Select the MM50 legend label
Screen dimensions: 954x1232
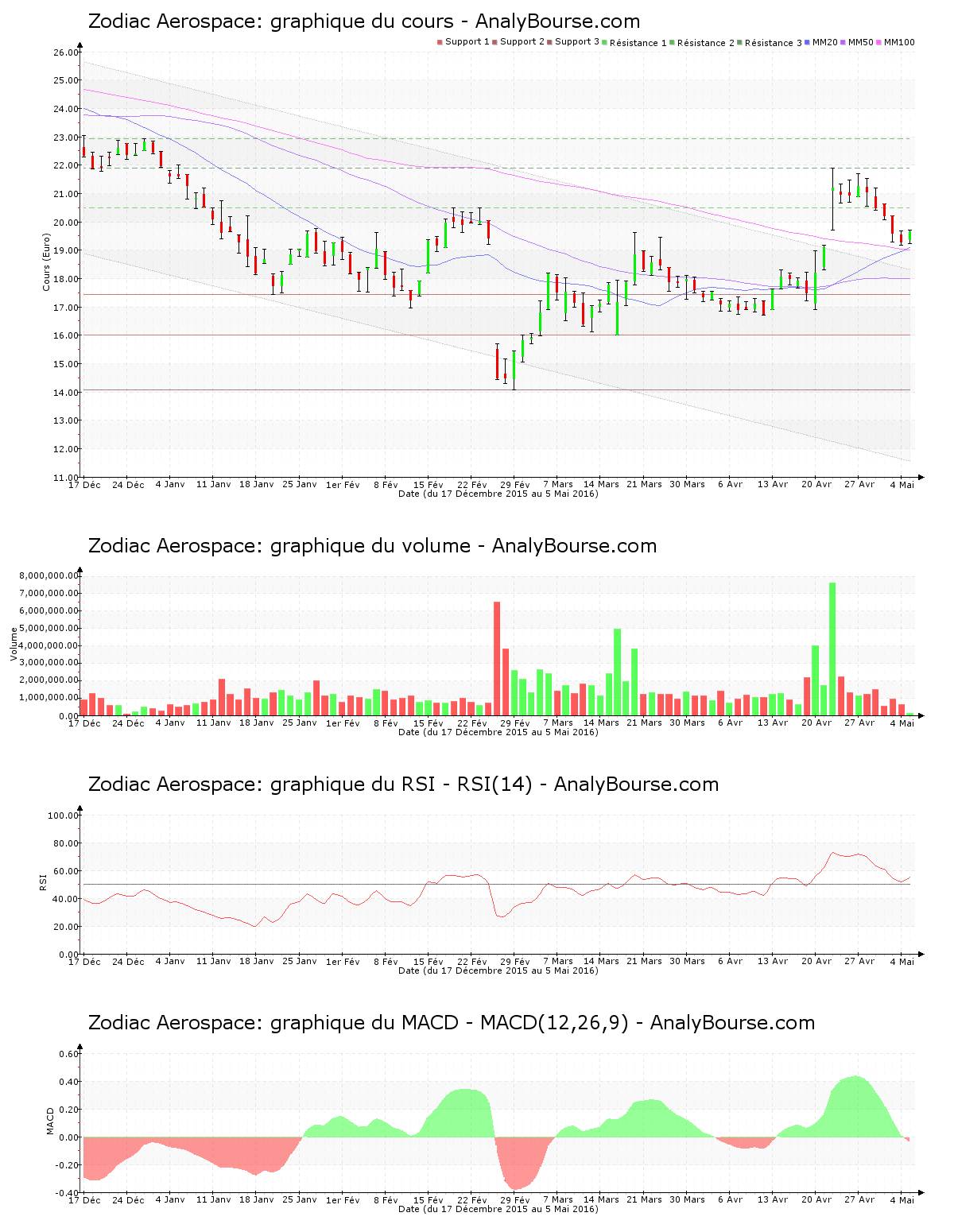[x=861, y=42]
